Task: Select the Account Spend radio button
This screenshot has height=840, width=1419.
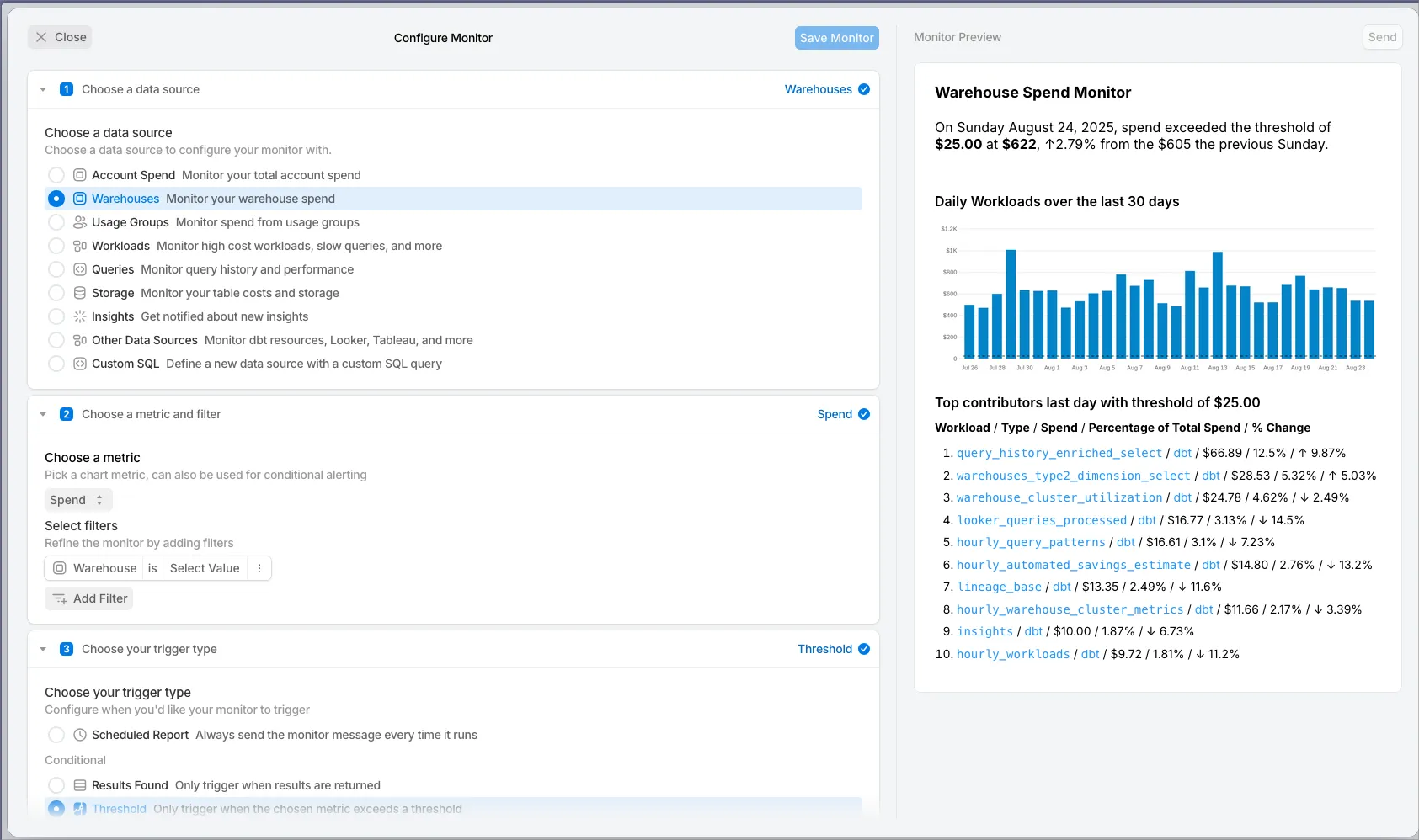Action: (x=56, y=175)
